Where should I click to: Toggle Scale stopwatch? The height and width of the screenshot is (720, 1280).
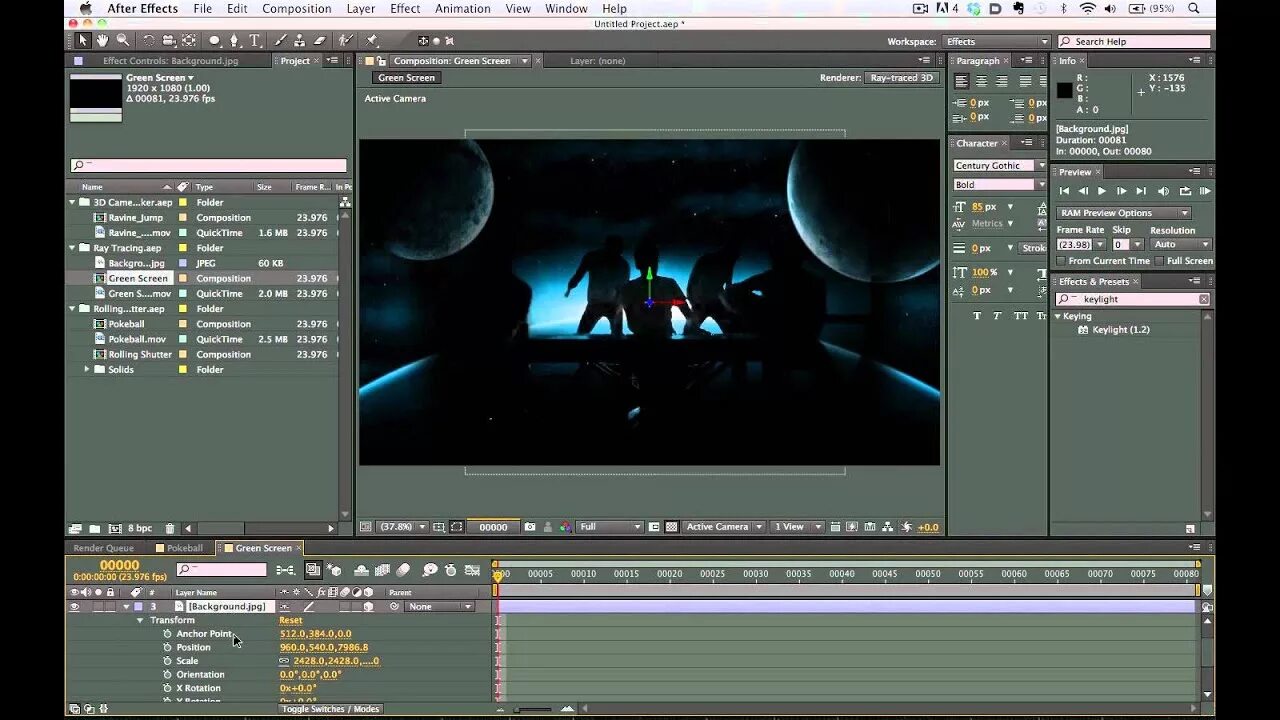click(167, 661)
